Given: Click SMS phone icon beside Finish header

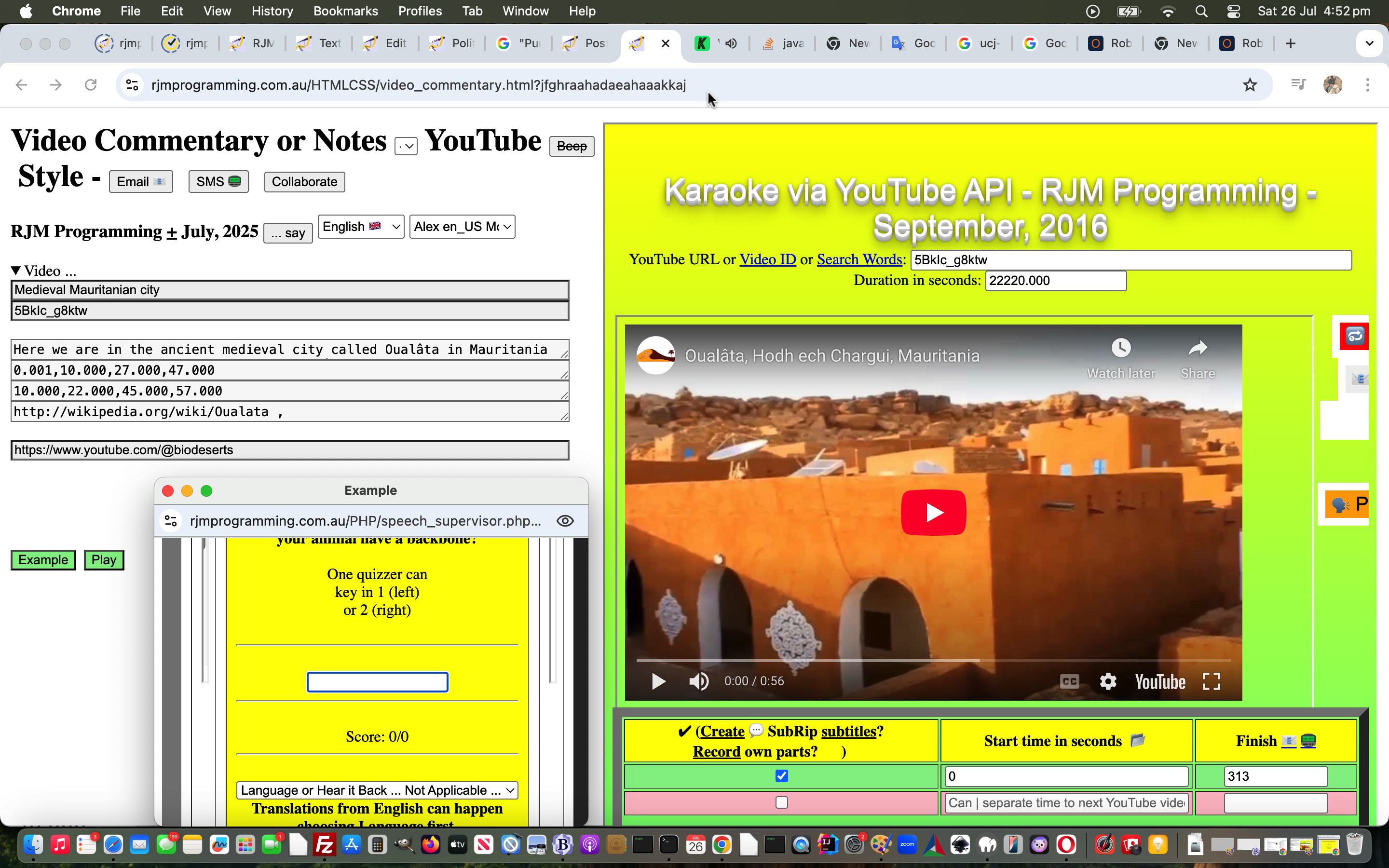Looking at the screenshot, I should click(1308, 741).
